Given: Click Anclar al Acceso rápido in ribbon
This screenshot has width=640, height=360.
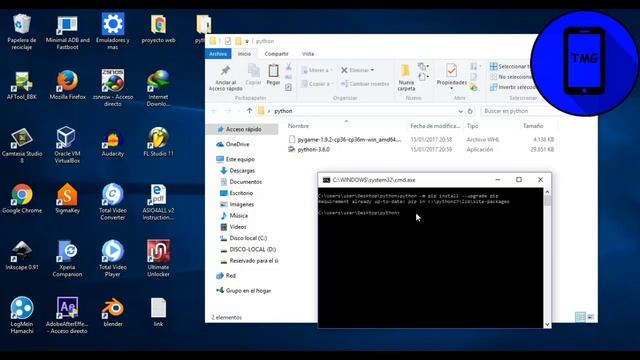Looking at the screenshot, I should pos(225,78).
